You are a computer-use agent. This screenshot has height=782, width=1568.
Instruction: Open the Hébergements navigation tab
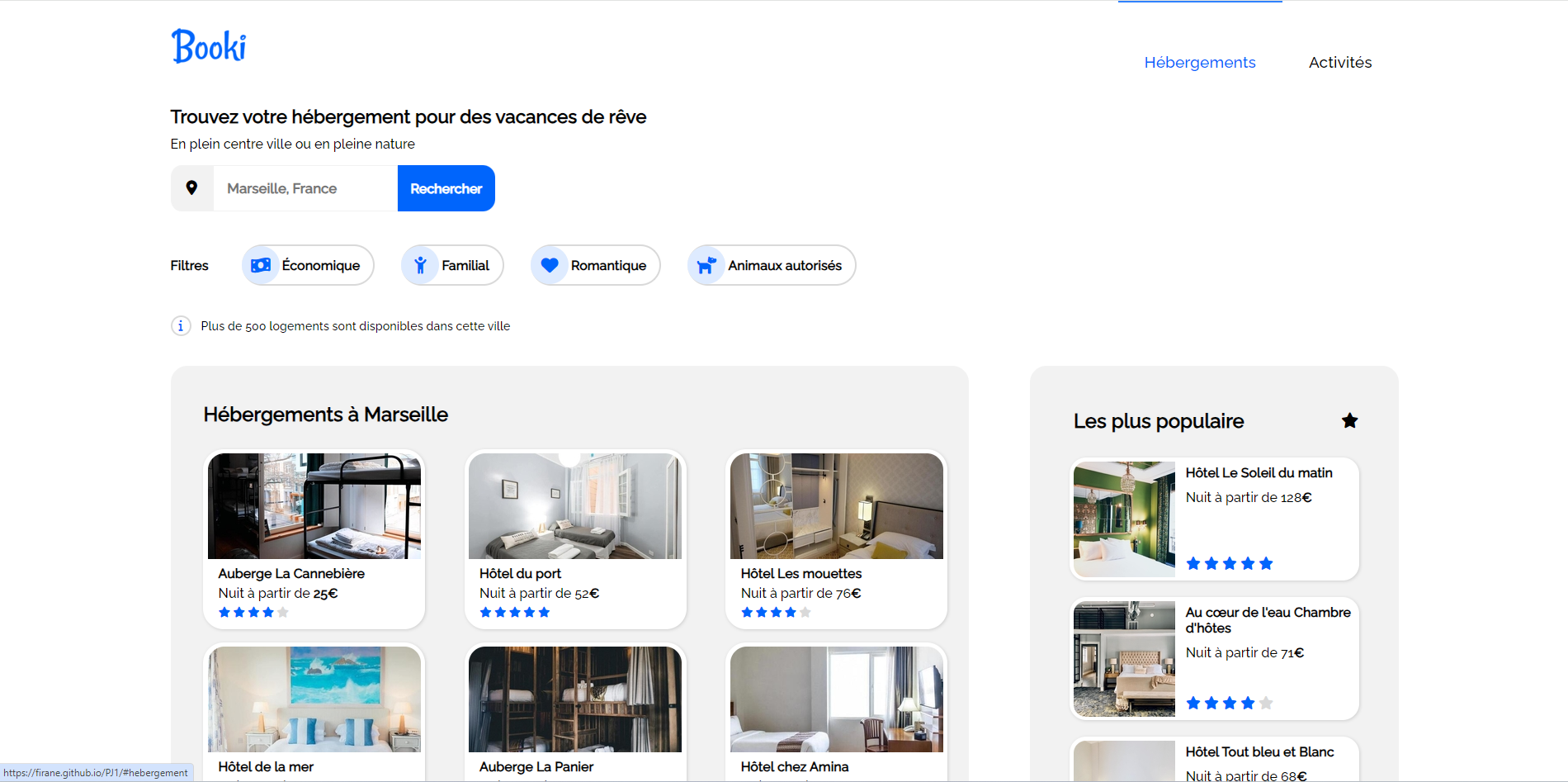click(1200, 63)
